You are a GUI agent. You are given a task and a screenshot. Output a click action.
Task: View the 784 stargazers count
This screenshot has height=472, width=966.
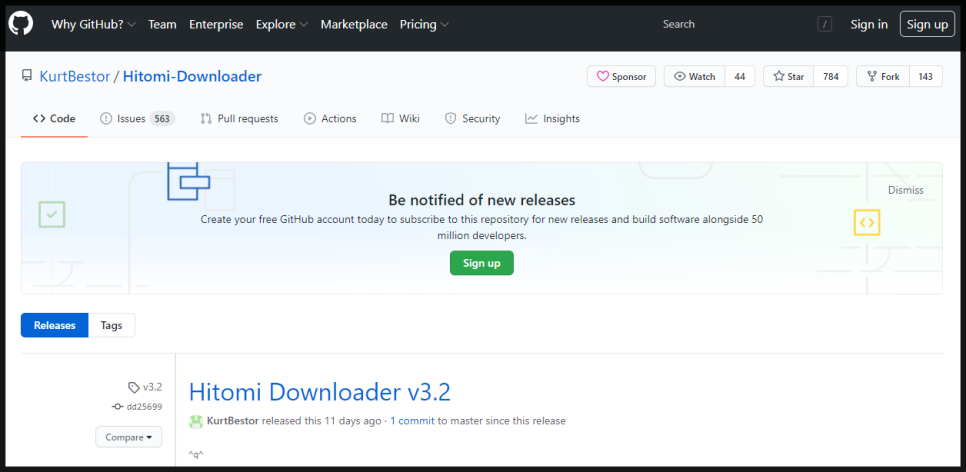[830, 76]
